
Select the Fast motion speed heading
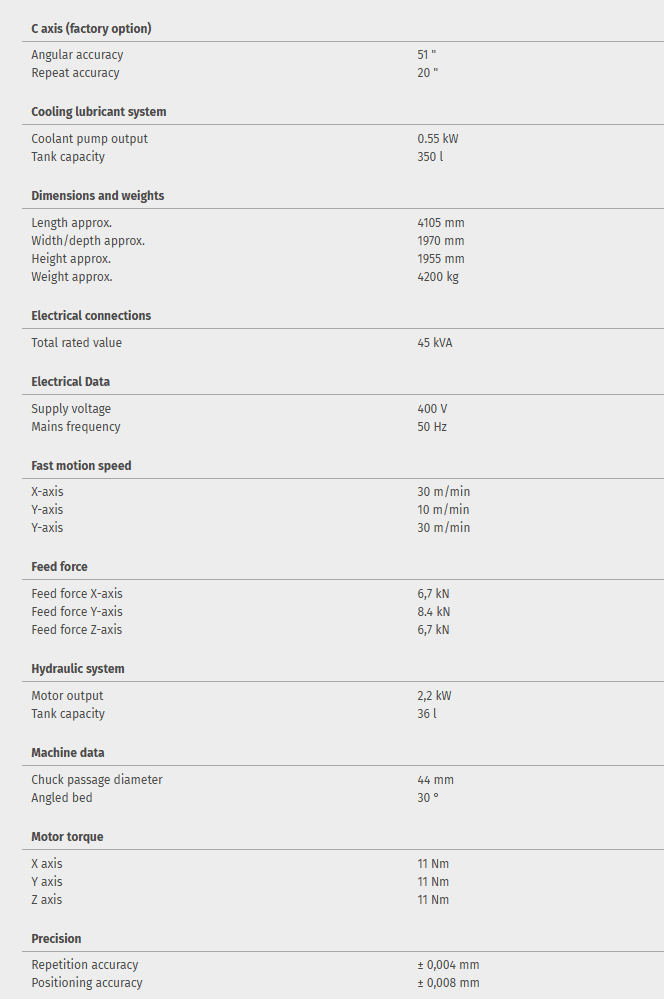81,466
